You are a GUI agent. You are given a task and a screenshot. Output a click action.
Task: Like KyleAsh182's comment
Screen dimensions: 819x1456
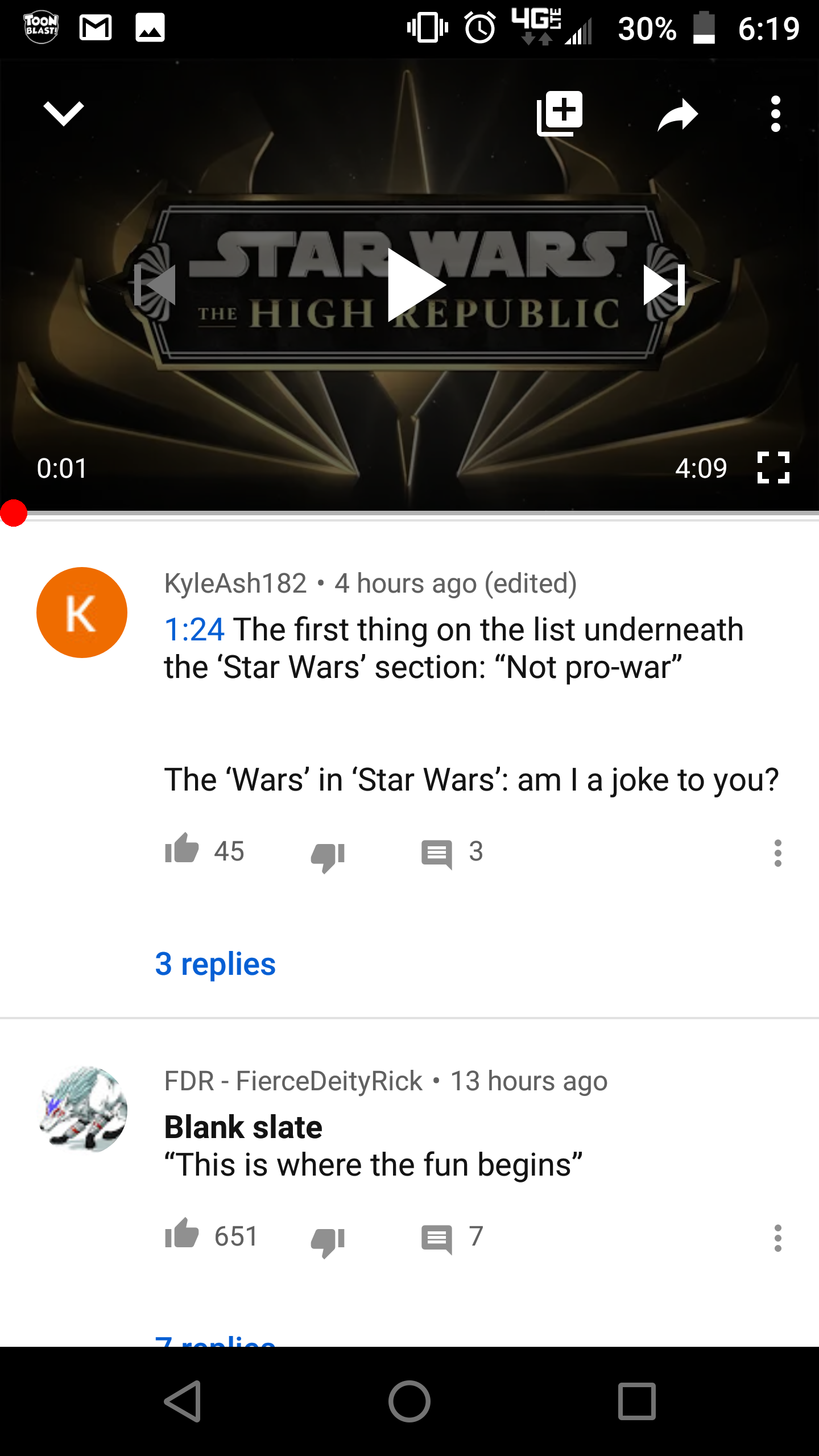(182, 849)
